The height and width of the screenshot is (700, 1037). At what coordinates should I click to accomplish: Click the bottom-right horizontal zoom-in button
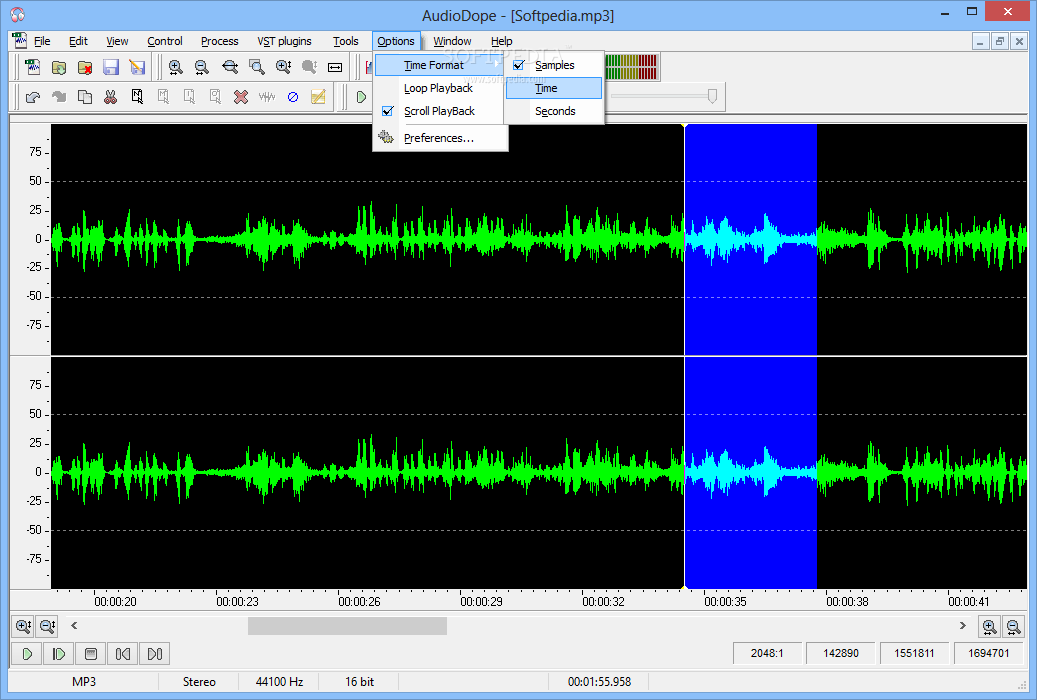(989, 626)
